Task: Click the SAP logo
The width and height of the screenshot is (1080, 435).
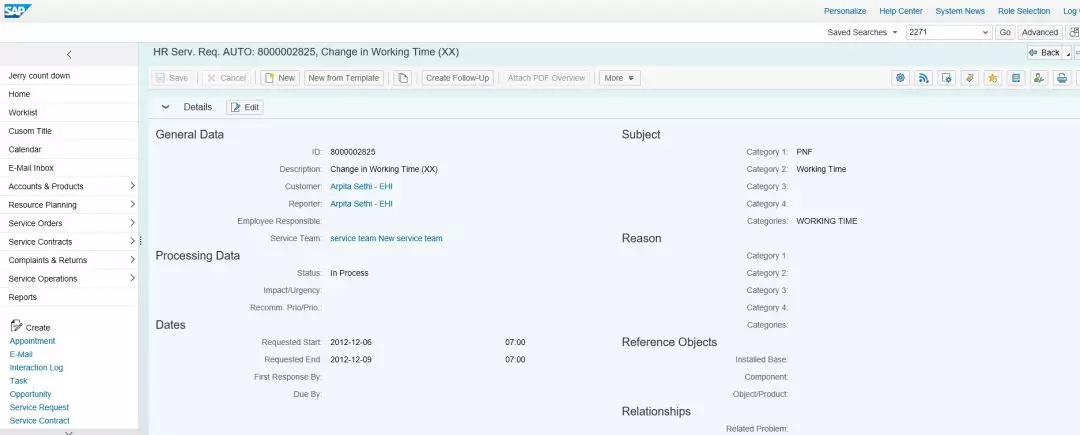Action: pos(18,10)
